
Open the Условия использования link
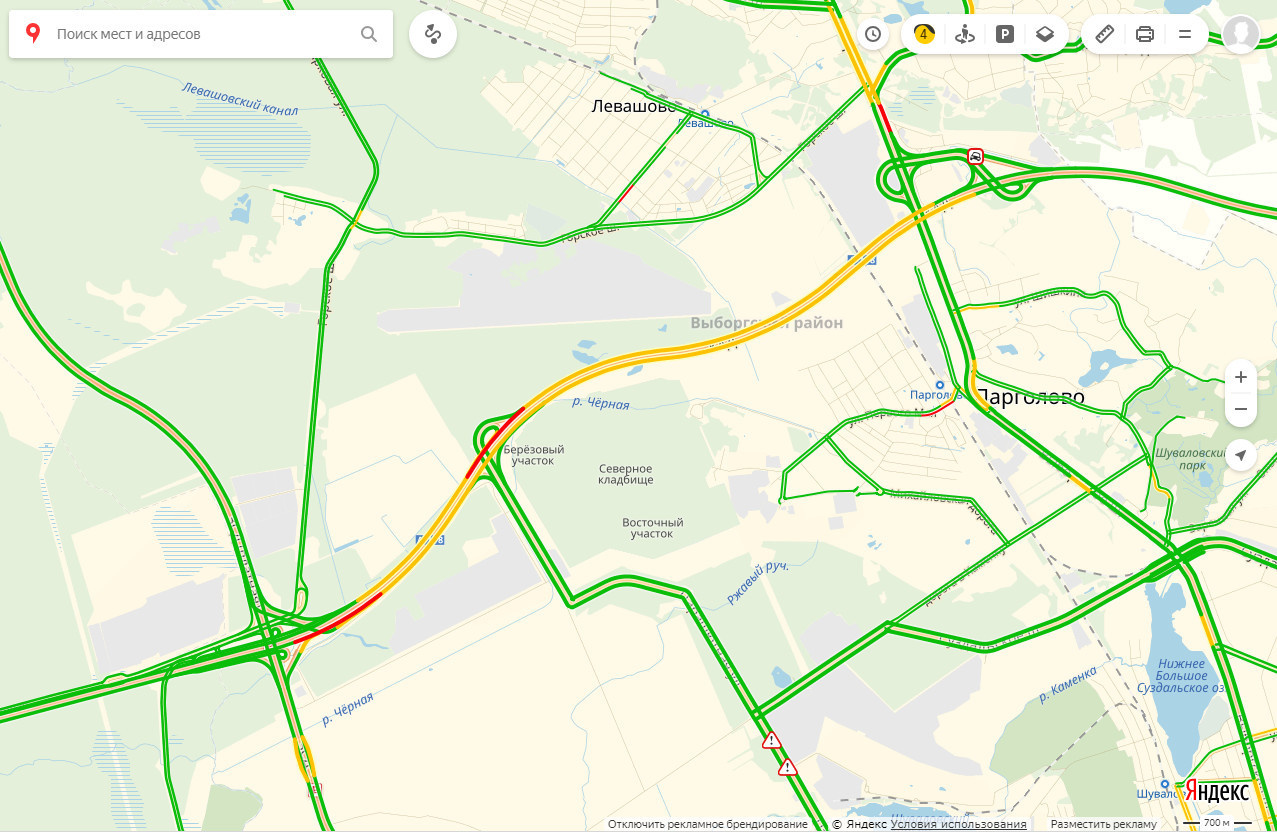pyautogui.click(x=959, y=824)
